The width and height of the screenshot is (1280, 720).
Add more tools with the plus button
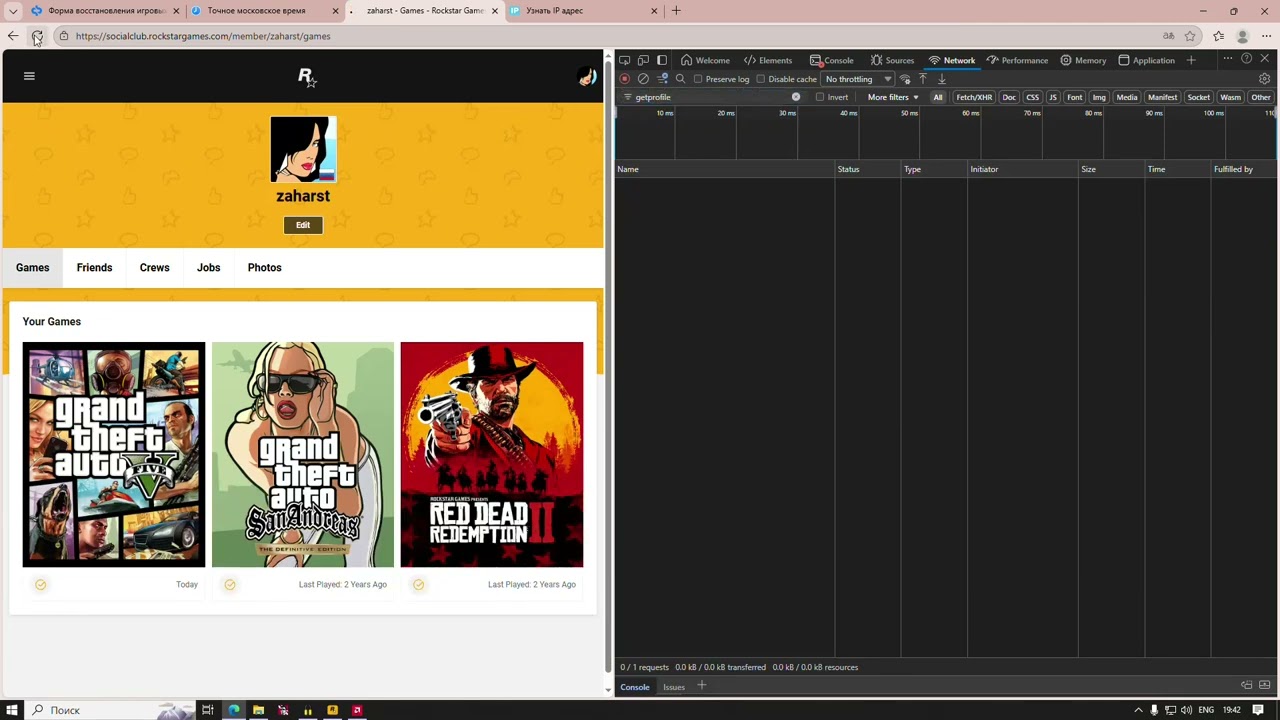coord(1191,60)
